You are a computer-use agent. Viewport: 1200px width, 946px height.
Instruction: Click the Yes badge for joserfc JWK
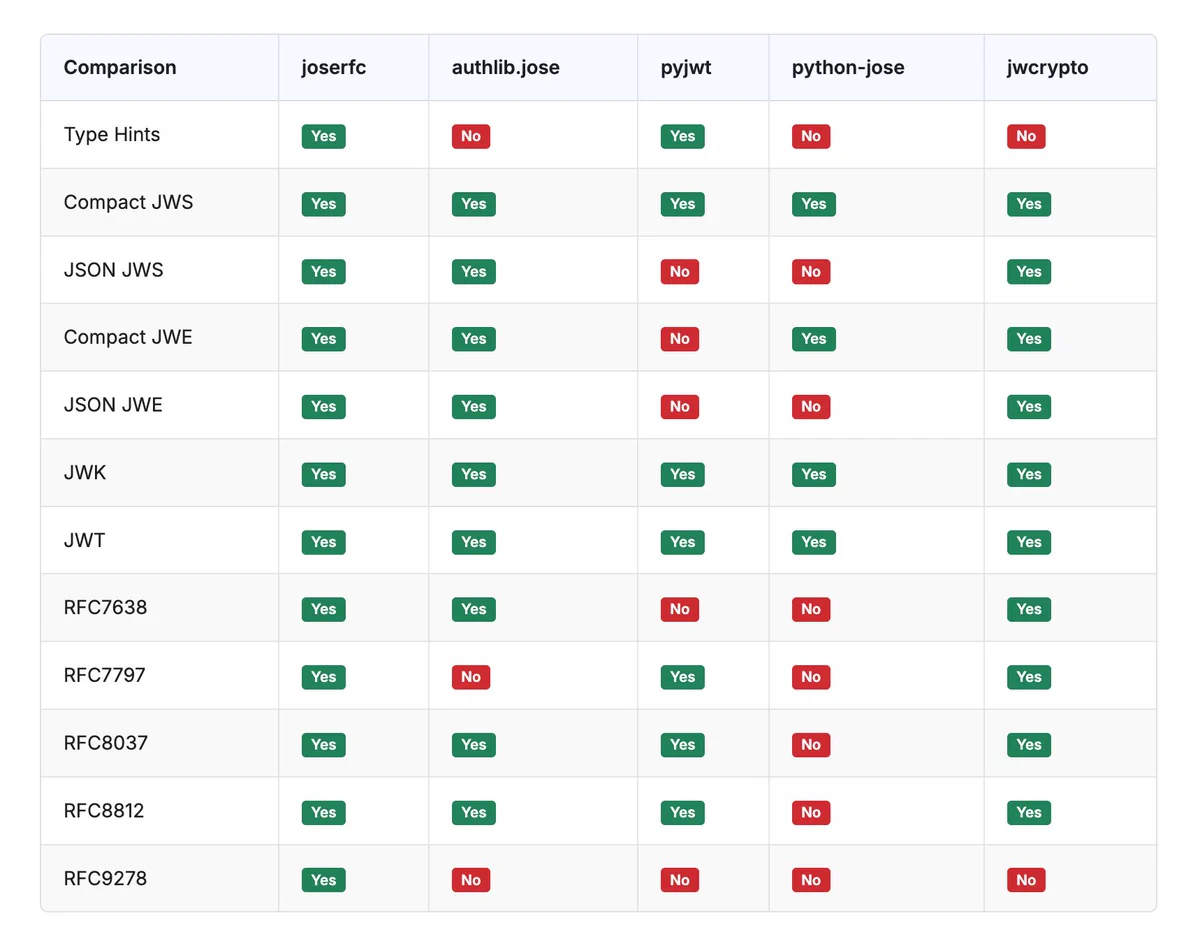[x=324, y=475]
